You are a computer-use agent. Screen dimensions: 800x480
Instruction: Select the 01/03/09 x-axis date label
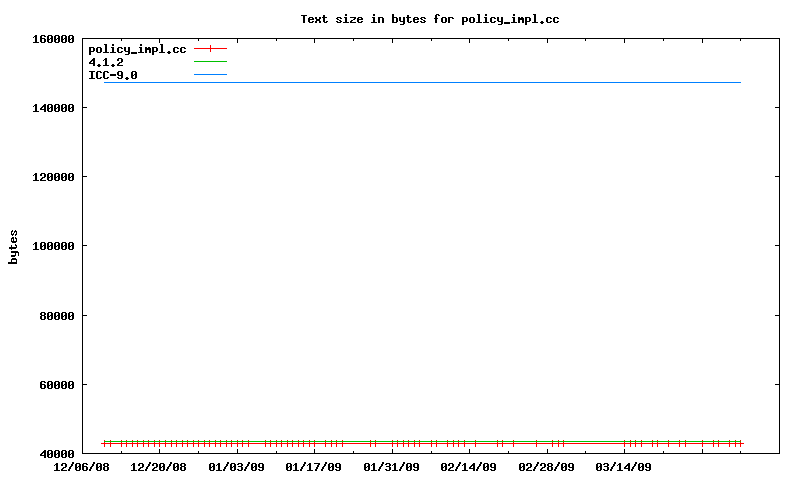[236, 467]
